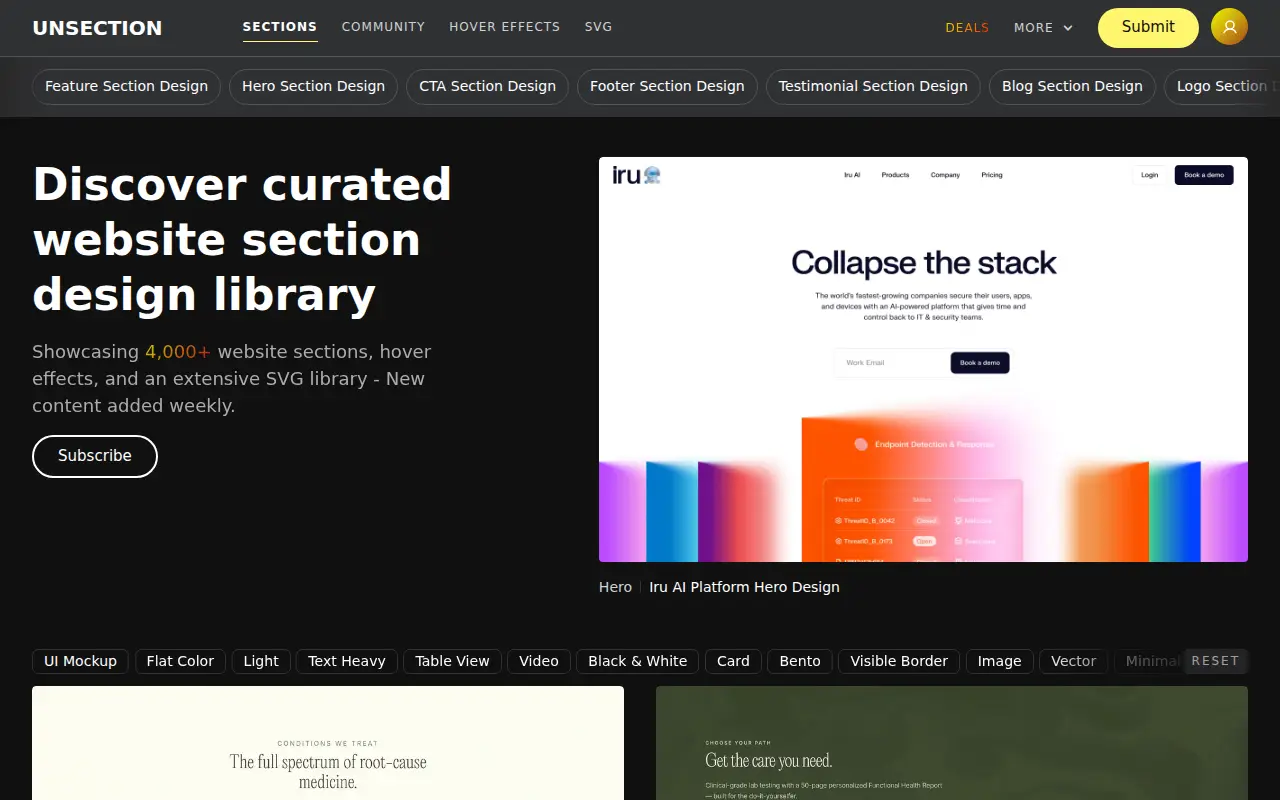The height and width of the screenshot is (800, 1280).
Task: Select the Feature Section Design chip
Action: click(126, 86)
